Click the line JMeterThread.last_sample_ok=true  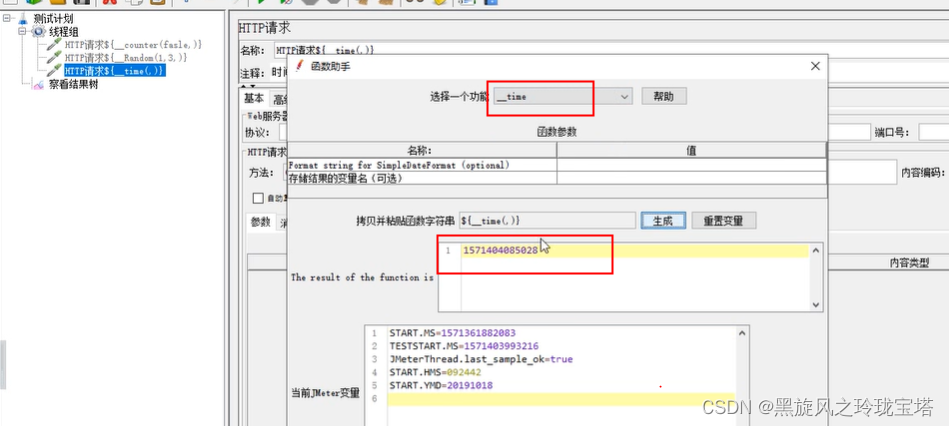[481, 359]
